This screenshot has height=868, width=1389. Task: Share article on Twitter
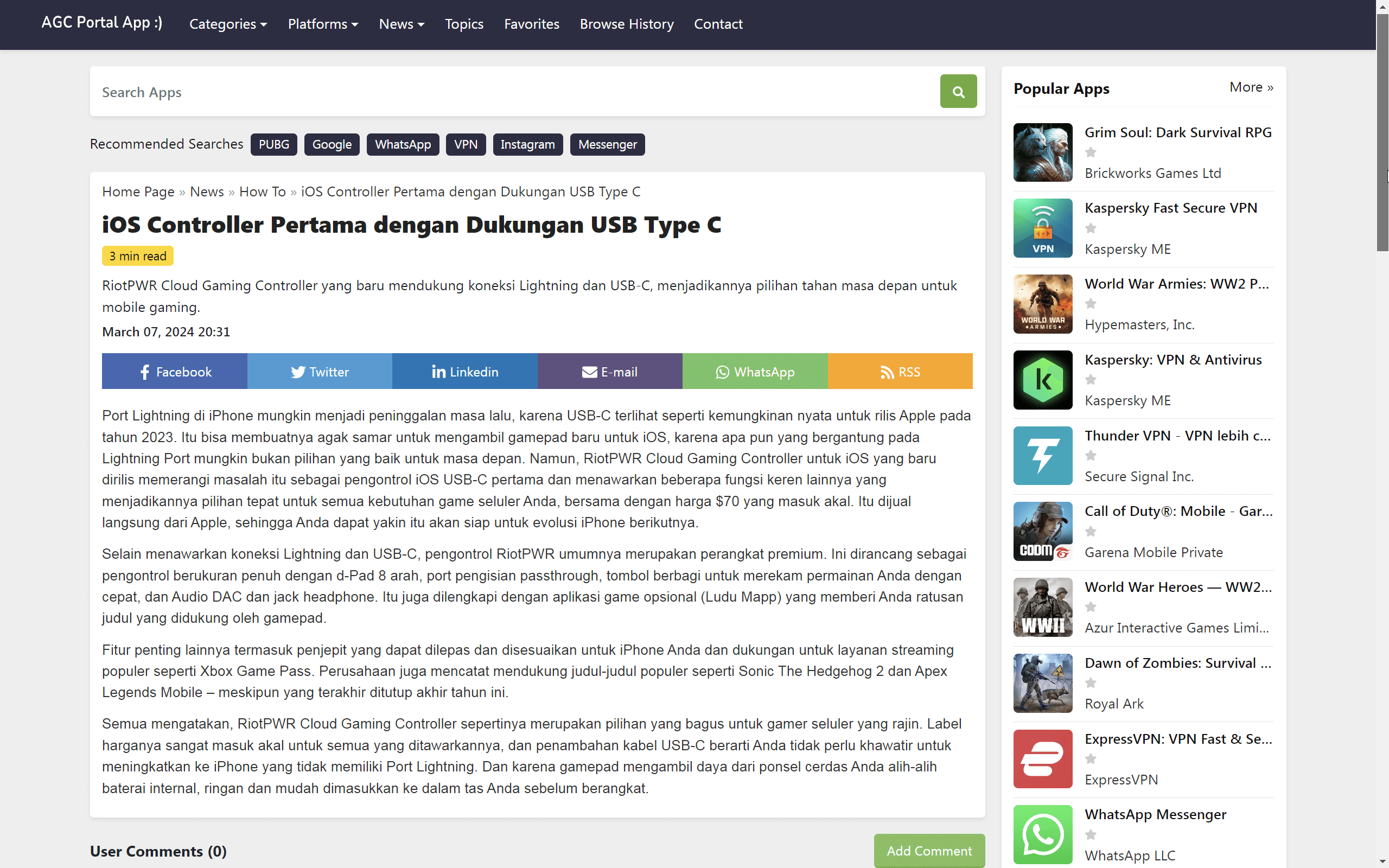point(320,372)
